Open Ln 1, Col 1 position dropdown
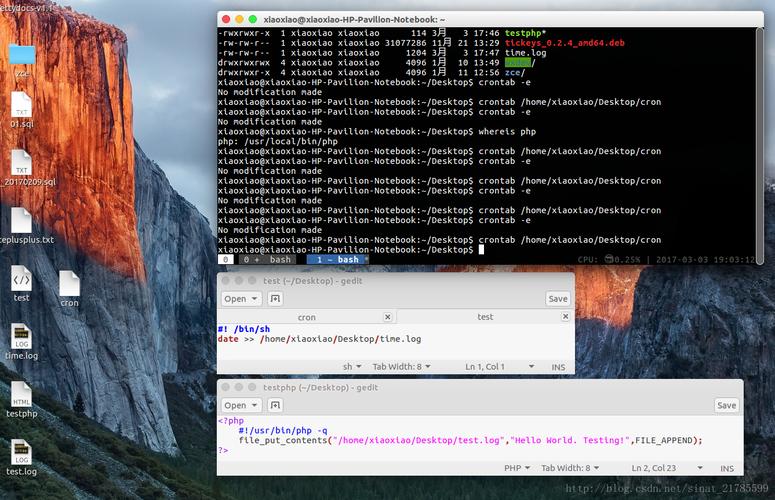The height and width of the screenshot is (500, 775). (499, 367)
